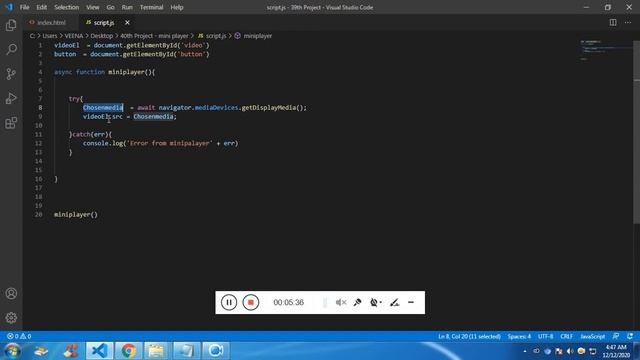Image resolution: width=640 pixels, height=360 pixels.
Task: Click the Split Editor icon
Action: [613, 22]
